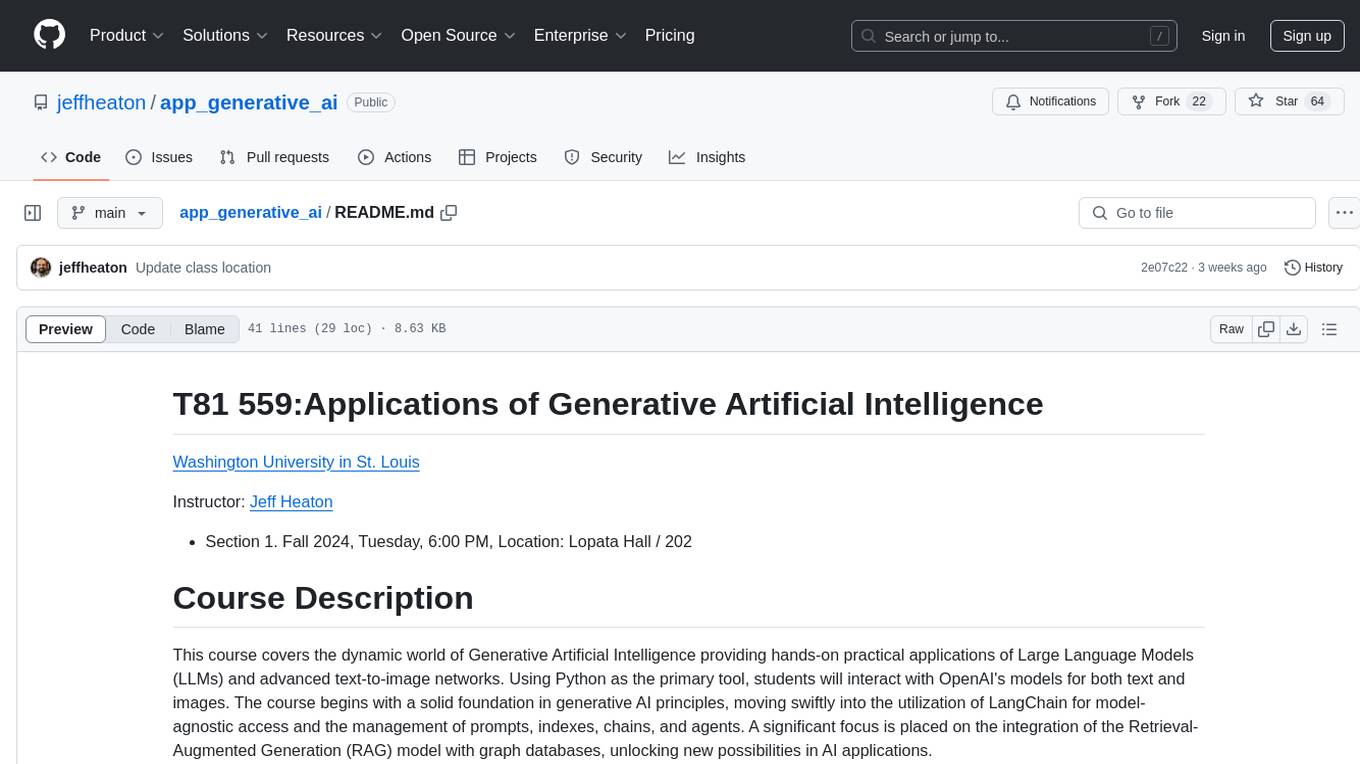Go to the Pricing page

pyautogui.click(x=670, y=35)
